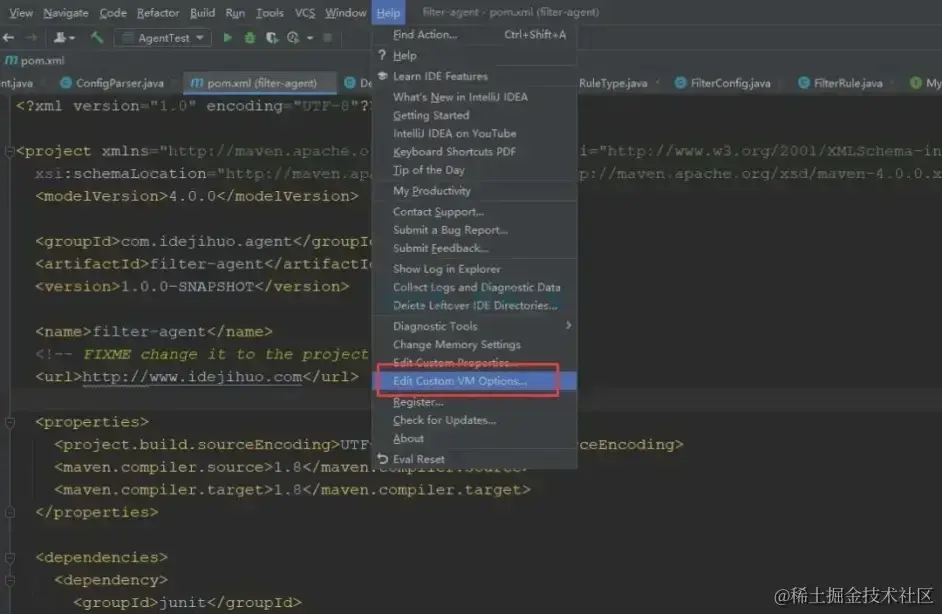Open the Tools menu
This screenshot has height=614, width=942.
pyautogui.click(x=270, y=13)
